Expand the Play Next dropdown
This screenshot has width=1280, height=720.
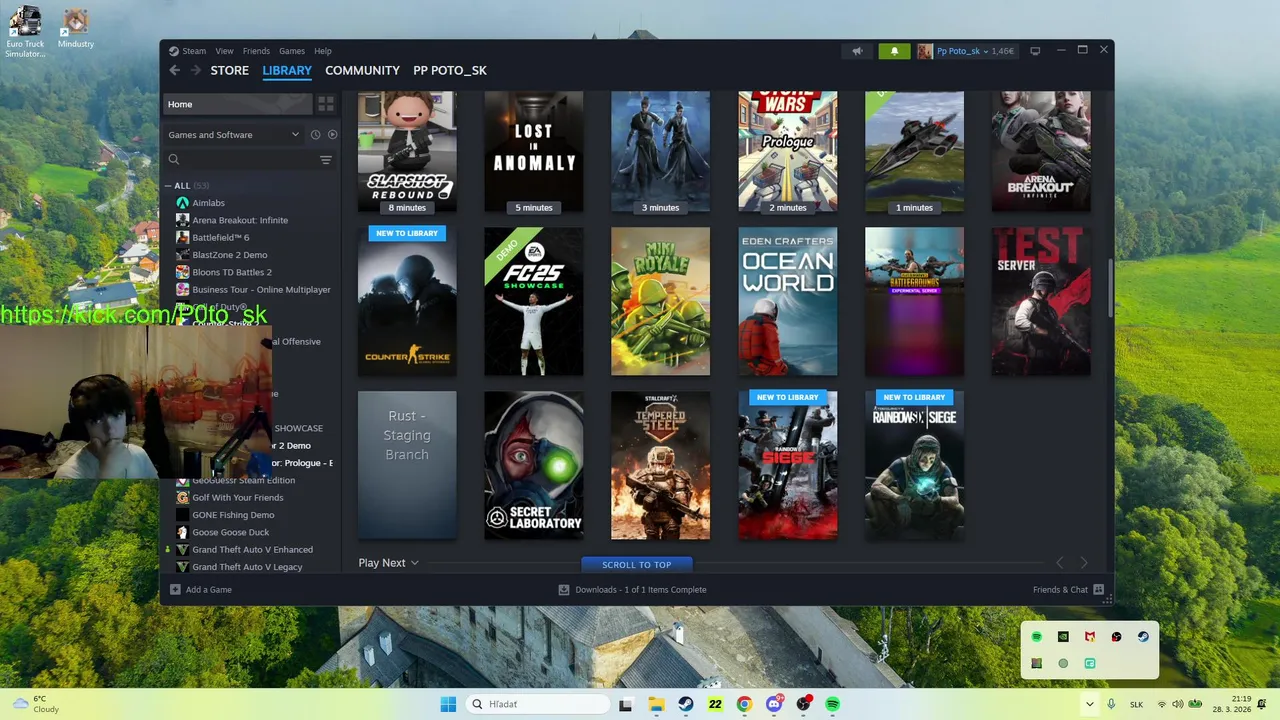pyautogui.click(x=389, y=563)
